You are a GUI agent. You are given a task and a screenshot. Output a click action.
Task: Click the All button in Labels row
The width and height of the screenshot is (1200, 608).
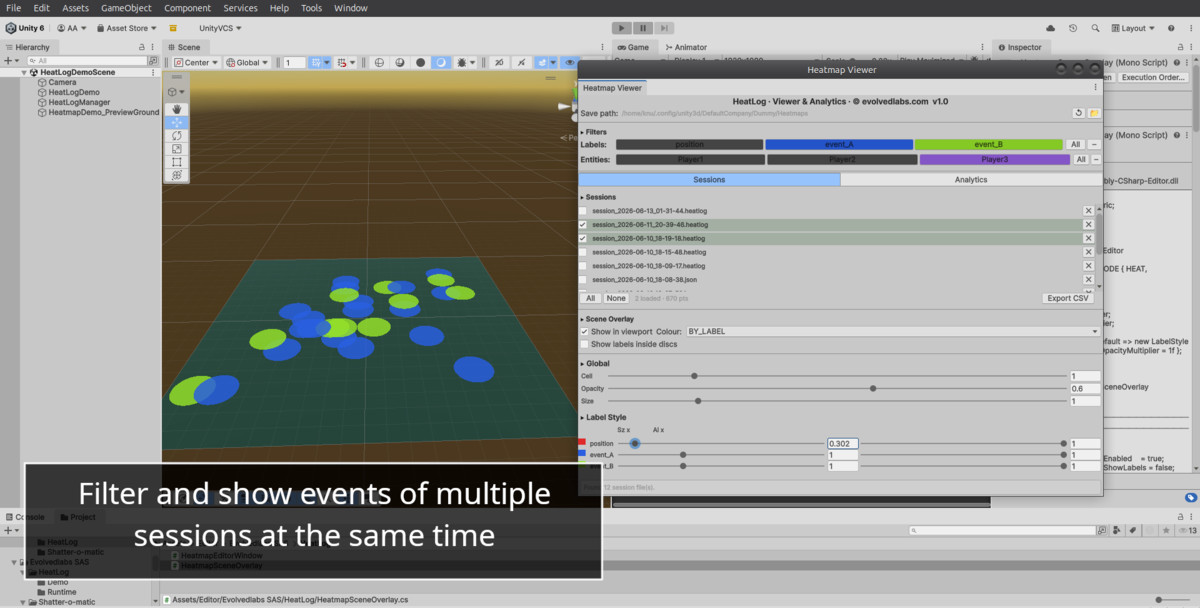(x=1074, y=144)
